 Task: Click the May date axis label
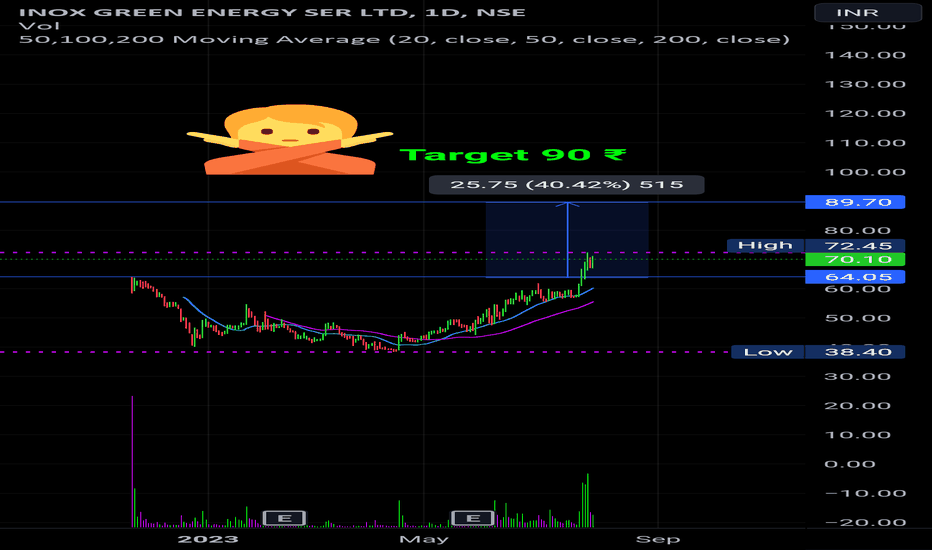[424, 539]
